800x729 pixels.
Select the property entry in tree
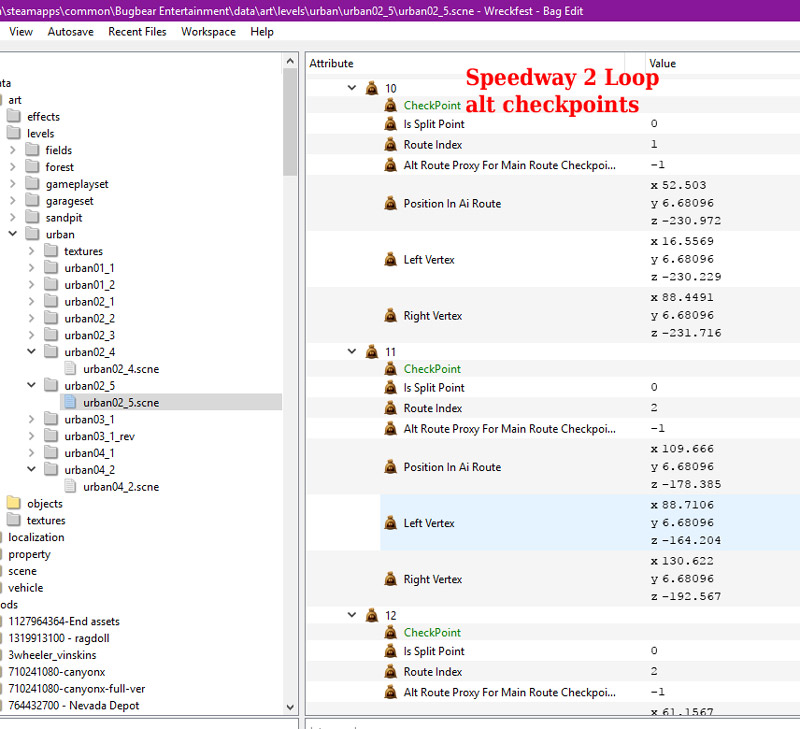(29, 554)
